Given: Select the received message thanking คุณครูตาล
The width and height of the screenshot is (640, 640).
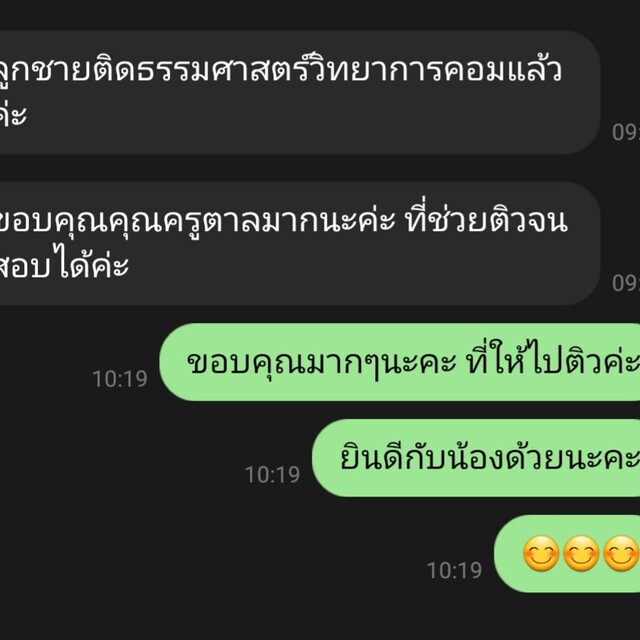Looking at the screenshot, I should tap(300, 243).
